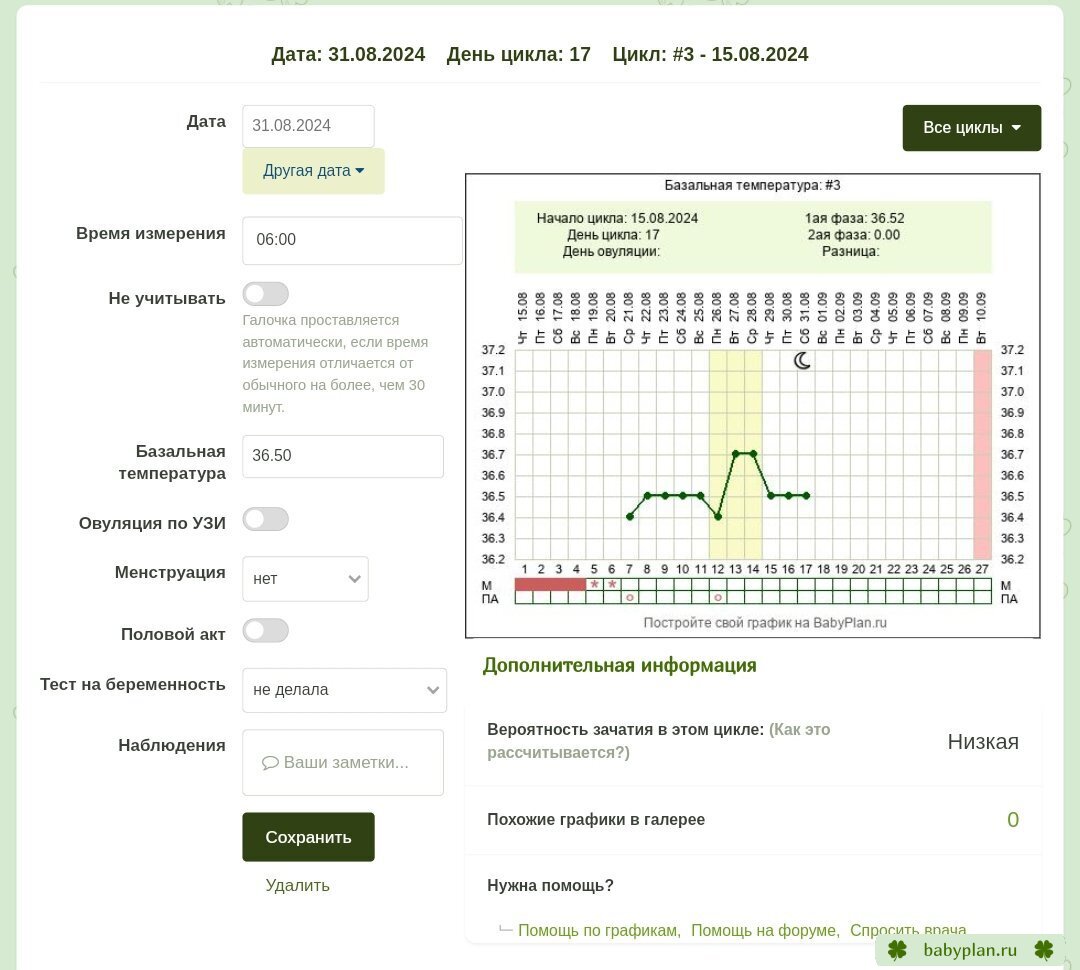
Task: Click the babyplan.ru site badge text
Action: tap(970, 950)
